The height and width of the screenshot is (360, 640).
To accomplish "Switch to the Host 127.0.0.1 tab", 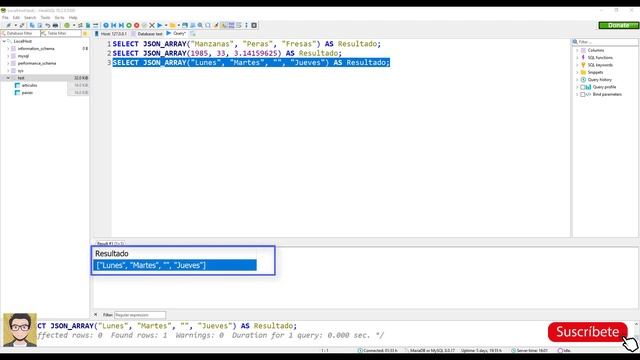I will click(111, 33).
